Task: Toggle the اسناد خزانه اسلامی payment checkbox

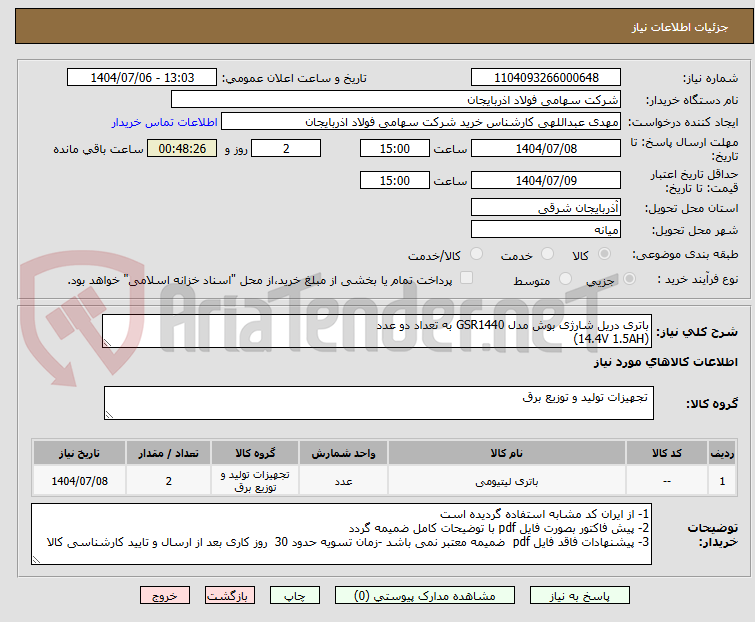Action: (x=466, y=278)
